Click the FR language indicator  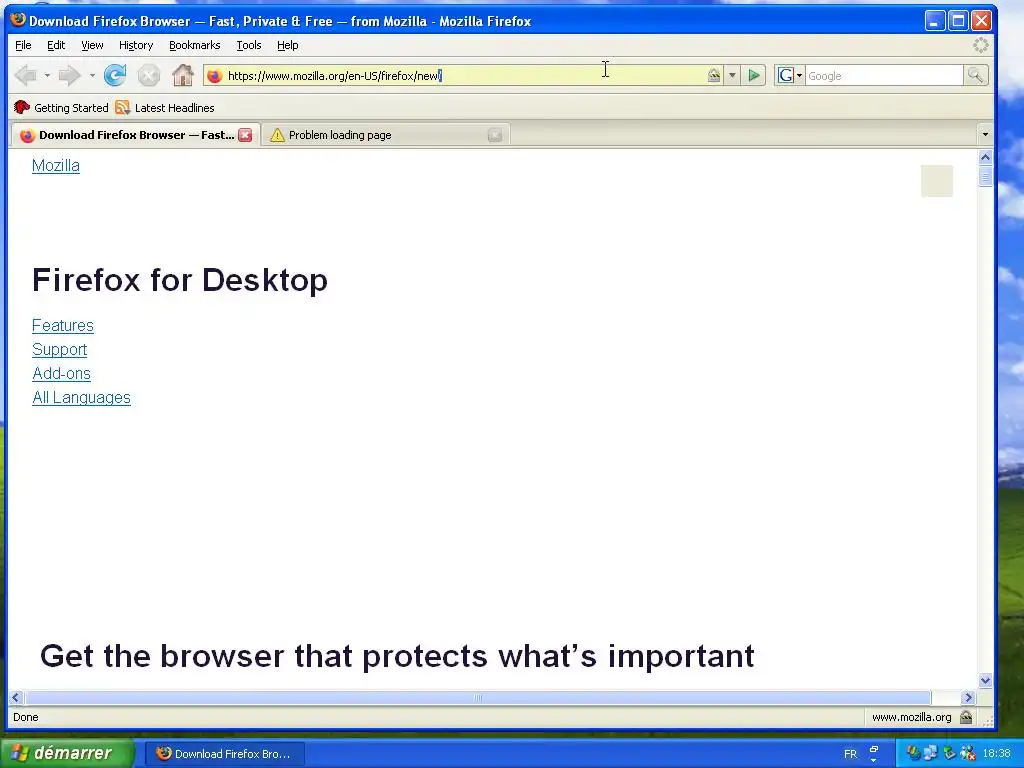pyautogui.click(x=850, y=754)
